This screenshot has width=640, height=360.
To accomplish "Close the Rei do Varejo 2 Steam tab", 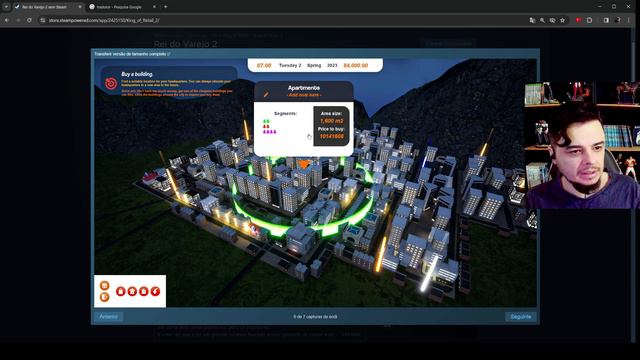I will pos(80,7).
